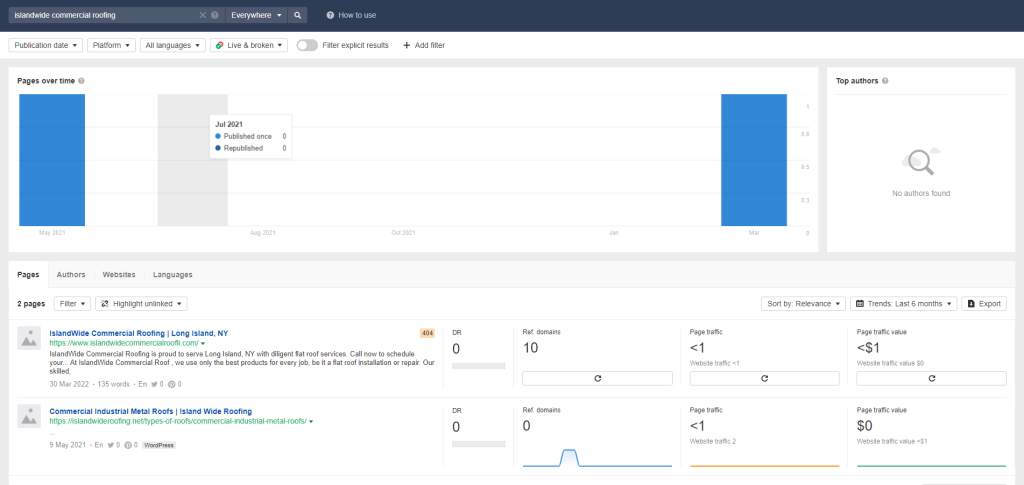Click the plus icon of Add filter
1024x485 pixels.
(x=406, y=45)
